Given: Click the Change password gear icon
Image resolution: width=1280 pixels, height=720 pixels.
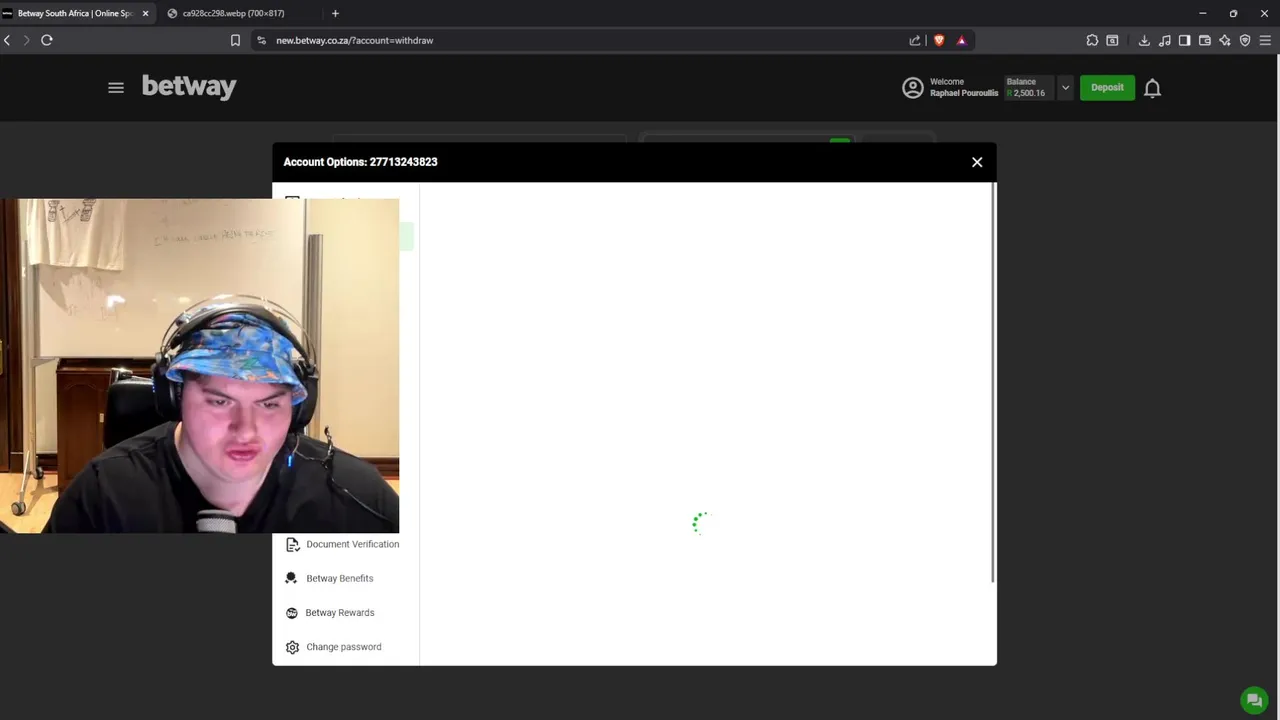Looking at the screenshot, I should [292, 647].
